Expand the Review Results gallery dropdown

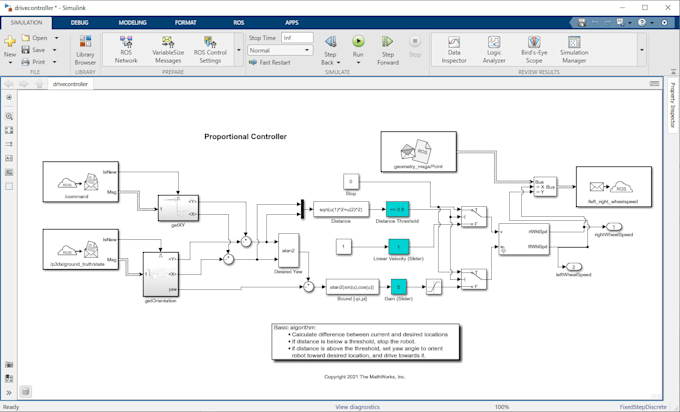[642, 50]
